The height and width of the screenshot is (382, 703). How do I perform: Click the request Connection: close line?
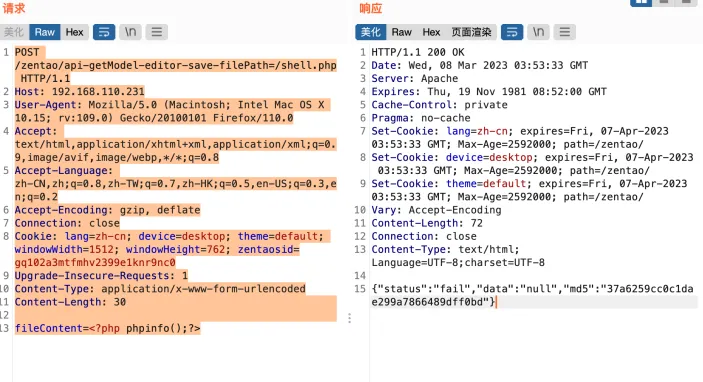pos(67,223)
